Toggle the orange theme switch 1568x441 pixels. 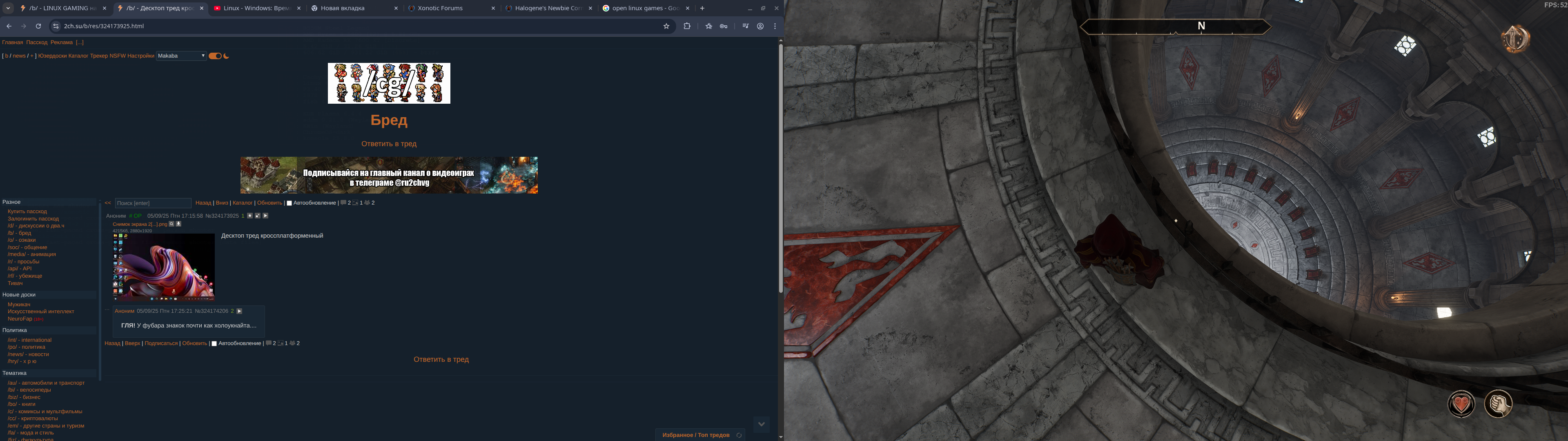tap(215, 56)
